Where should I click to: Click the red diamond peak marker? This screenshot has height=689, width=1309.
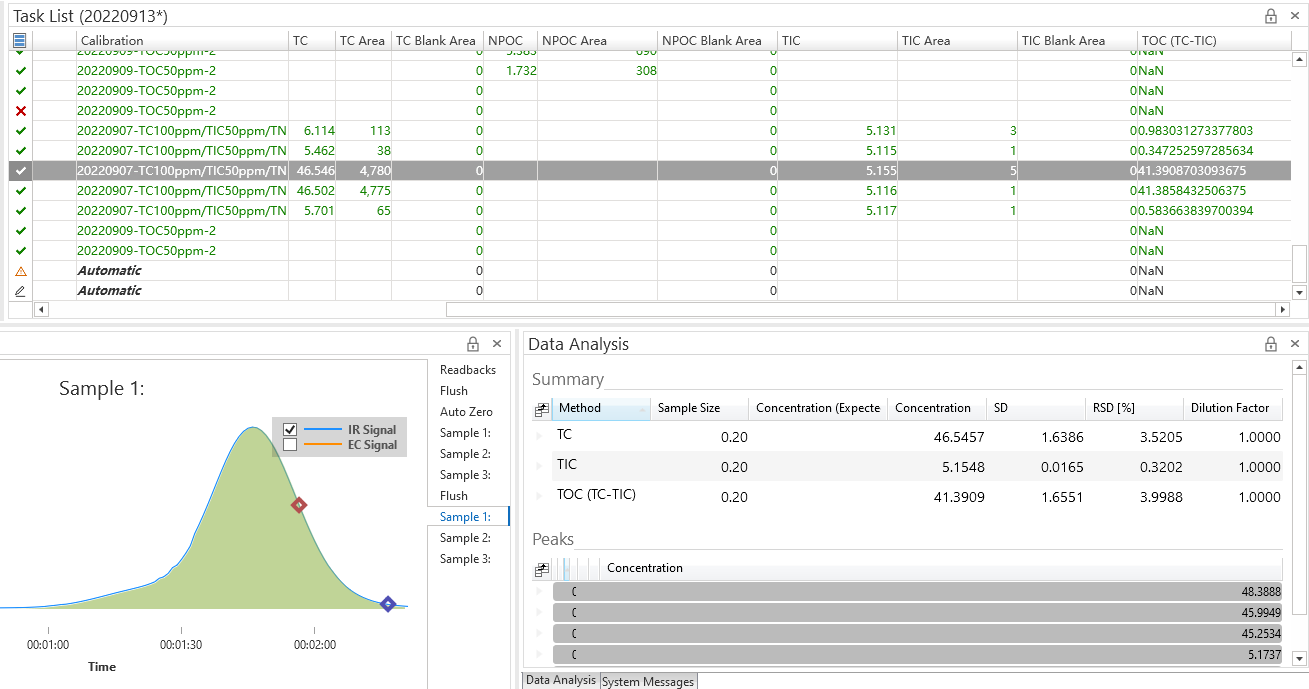298,505
